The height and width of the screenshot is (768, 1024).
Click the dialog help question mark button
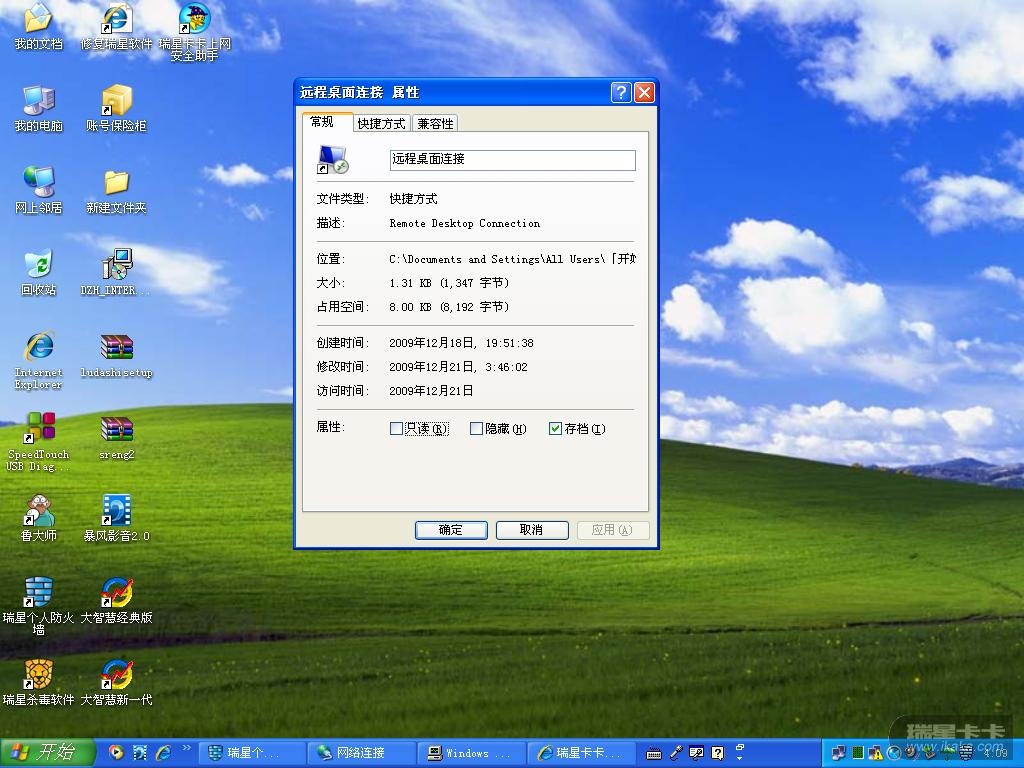pos(621,93)
